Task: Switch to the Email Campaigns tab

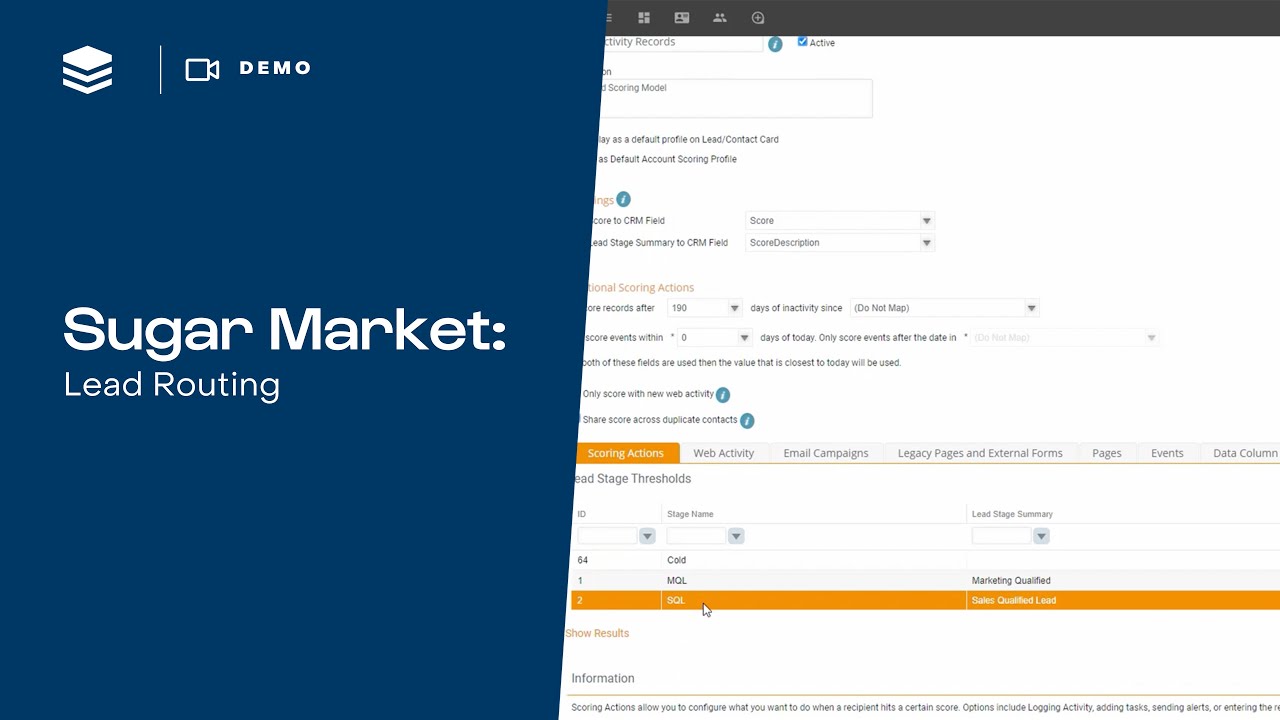Action: 826,453
